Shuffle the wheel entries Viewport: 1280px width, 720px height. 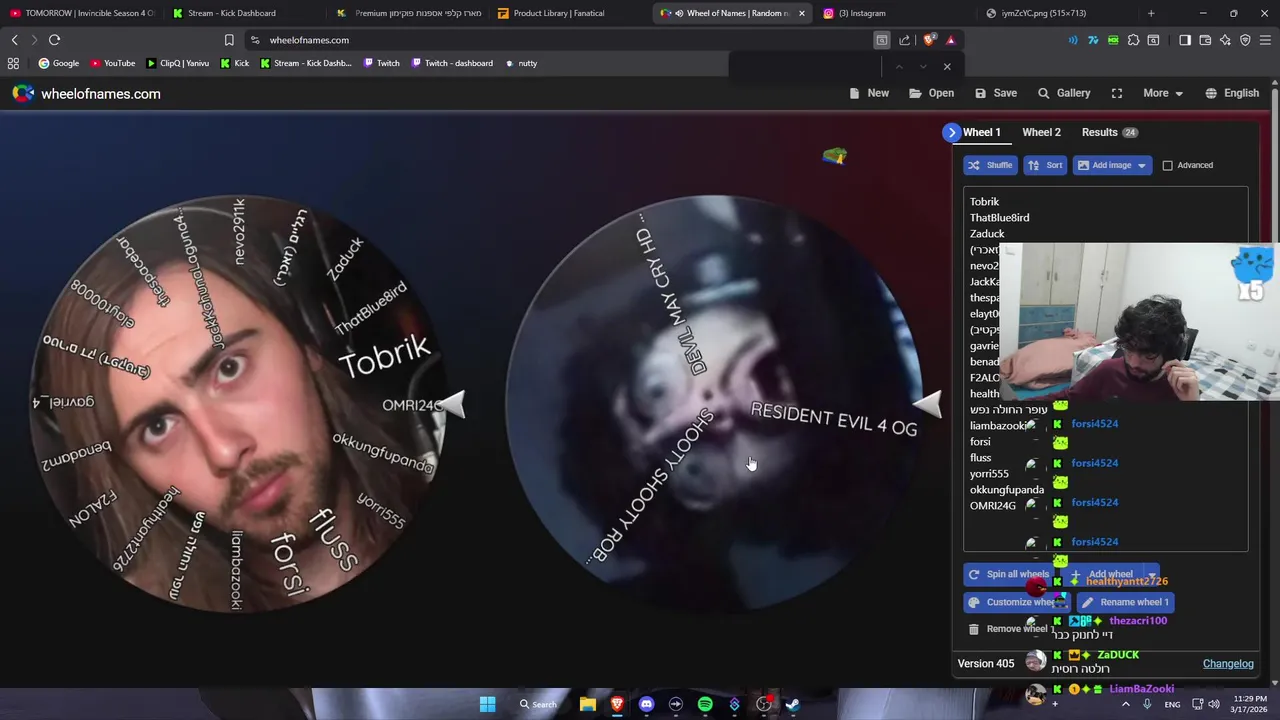(x=990, y=165)
